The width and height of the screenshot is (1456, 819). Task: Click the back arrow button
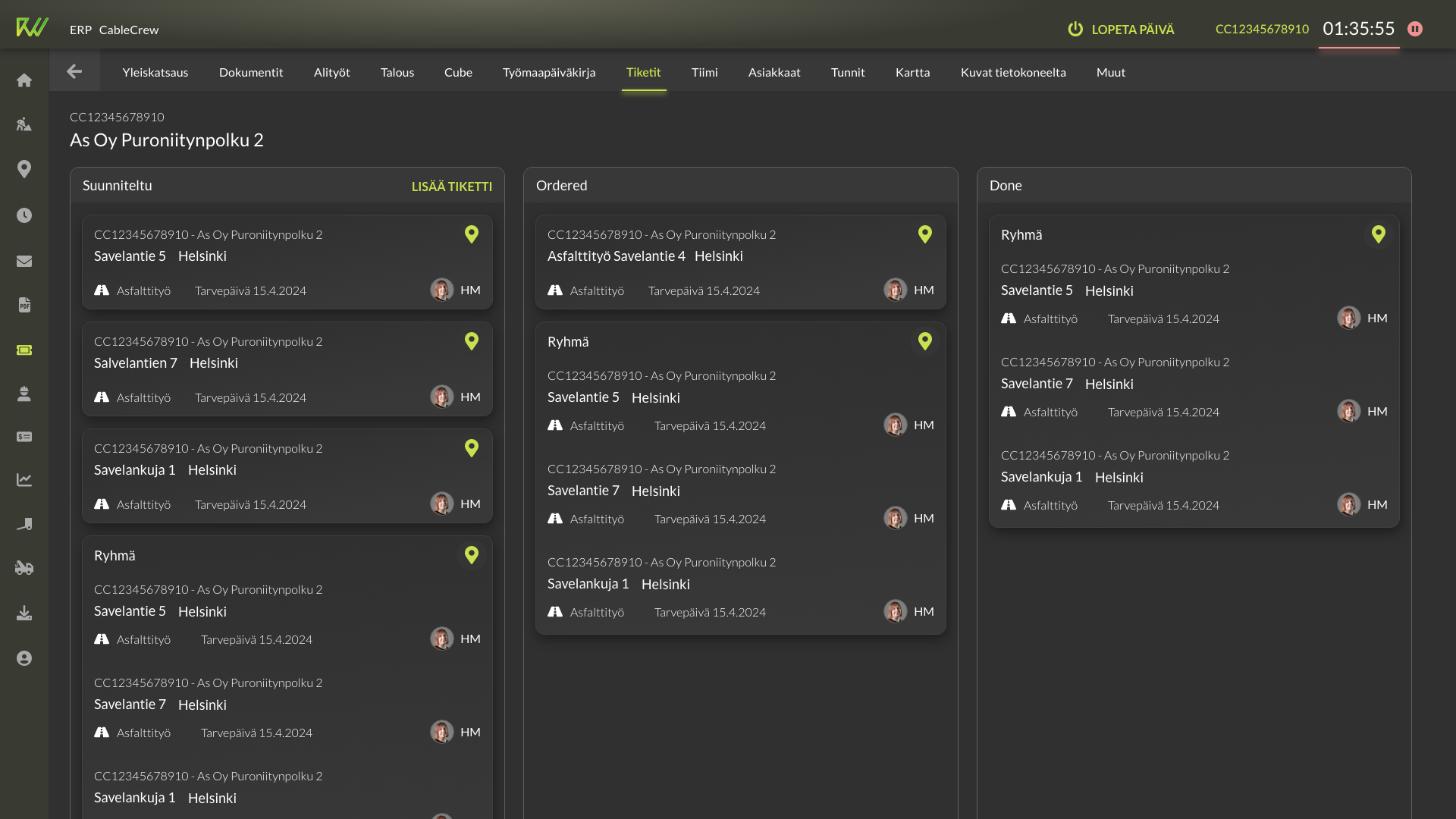point(74,71)
